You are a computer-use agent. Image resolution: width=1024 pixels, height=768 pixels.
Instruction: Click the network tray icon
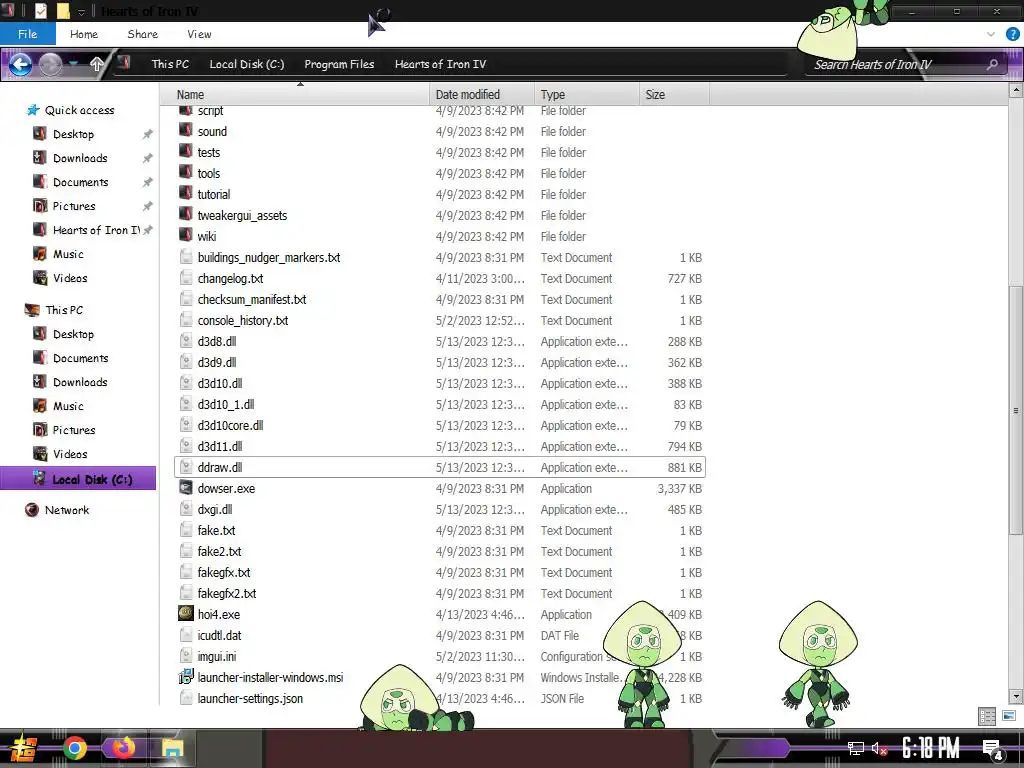point(856,748)
